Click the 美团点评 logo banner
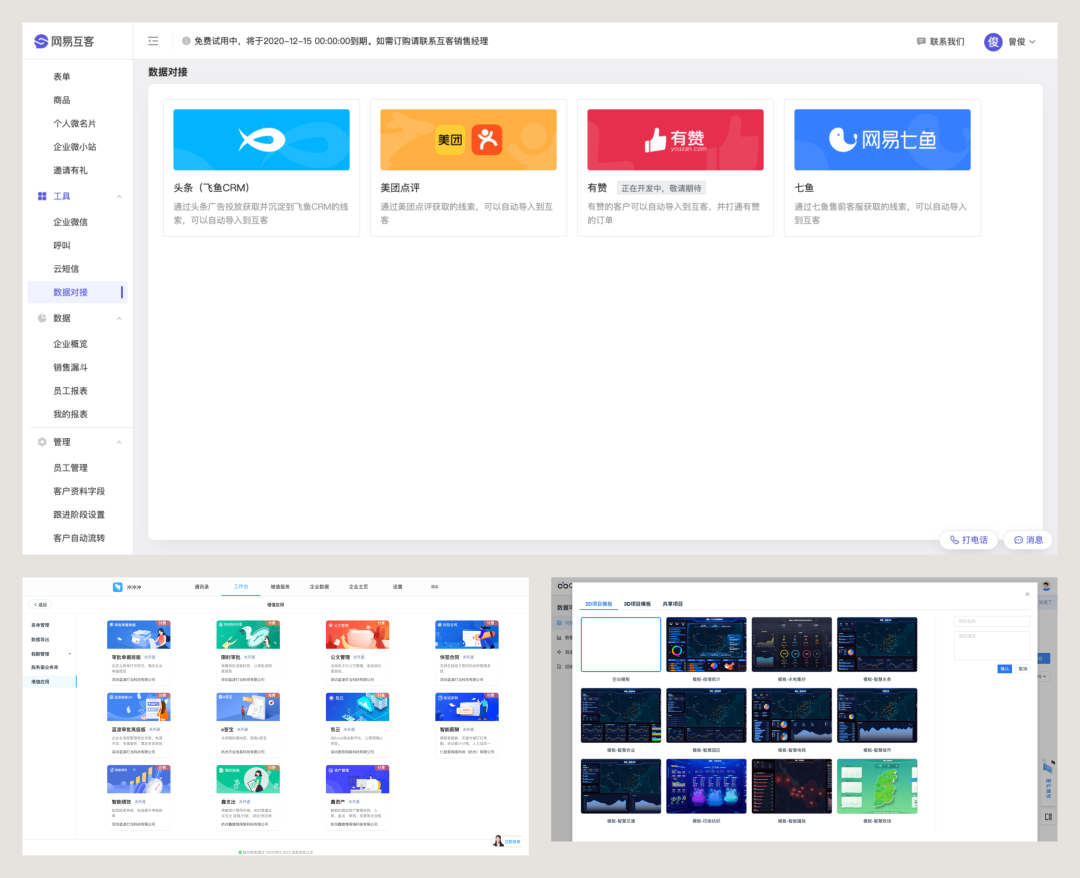Screen dimensions: 1080x878 click(468, 140)
